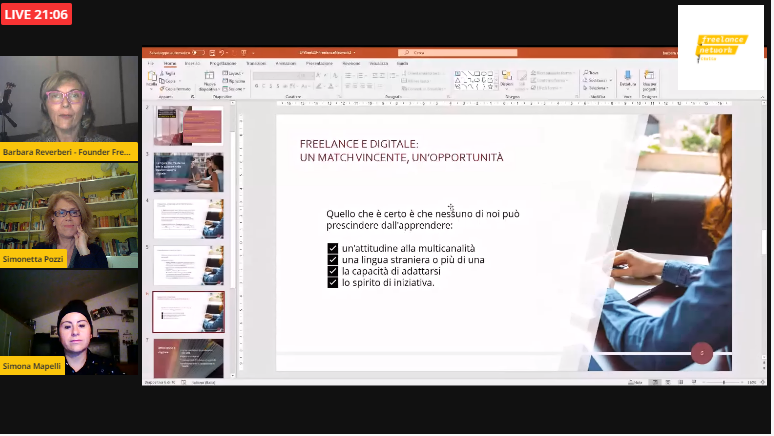Switch to Normal view icon in status bar
774x436 pixels.
(655, 382)
